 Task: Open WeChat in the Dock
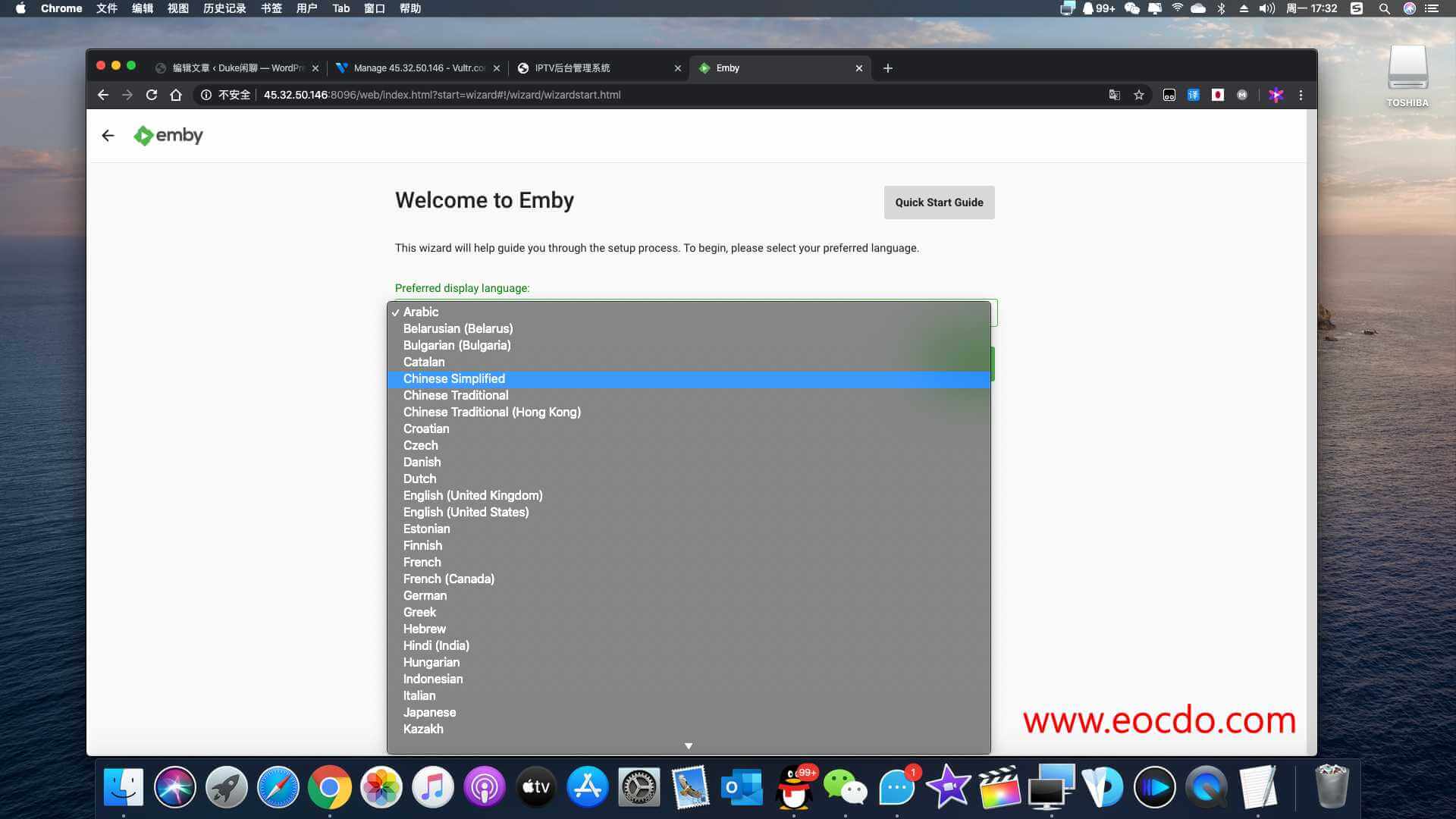pos(846,787)
